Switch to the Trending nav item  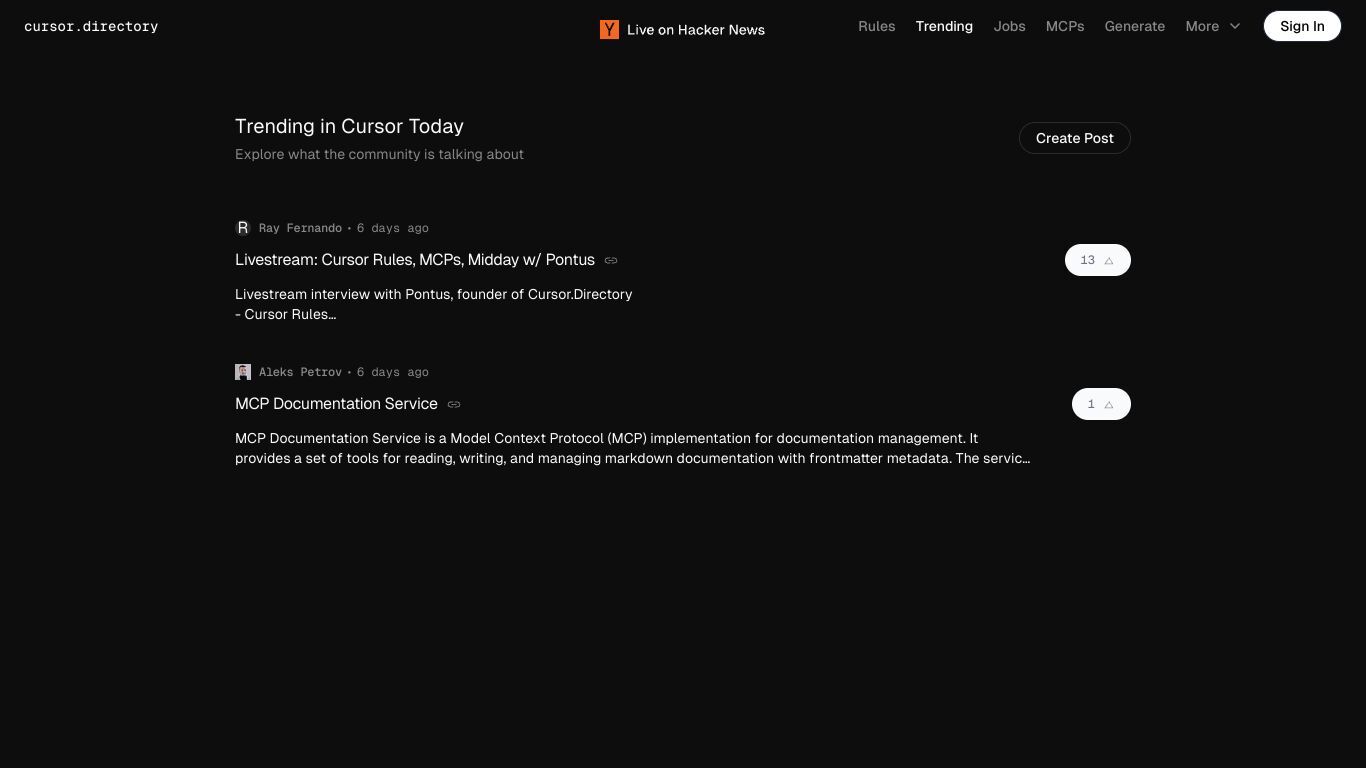tap(944, 26)
